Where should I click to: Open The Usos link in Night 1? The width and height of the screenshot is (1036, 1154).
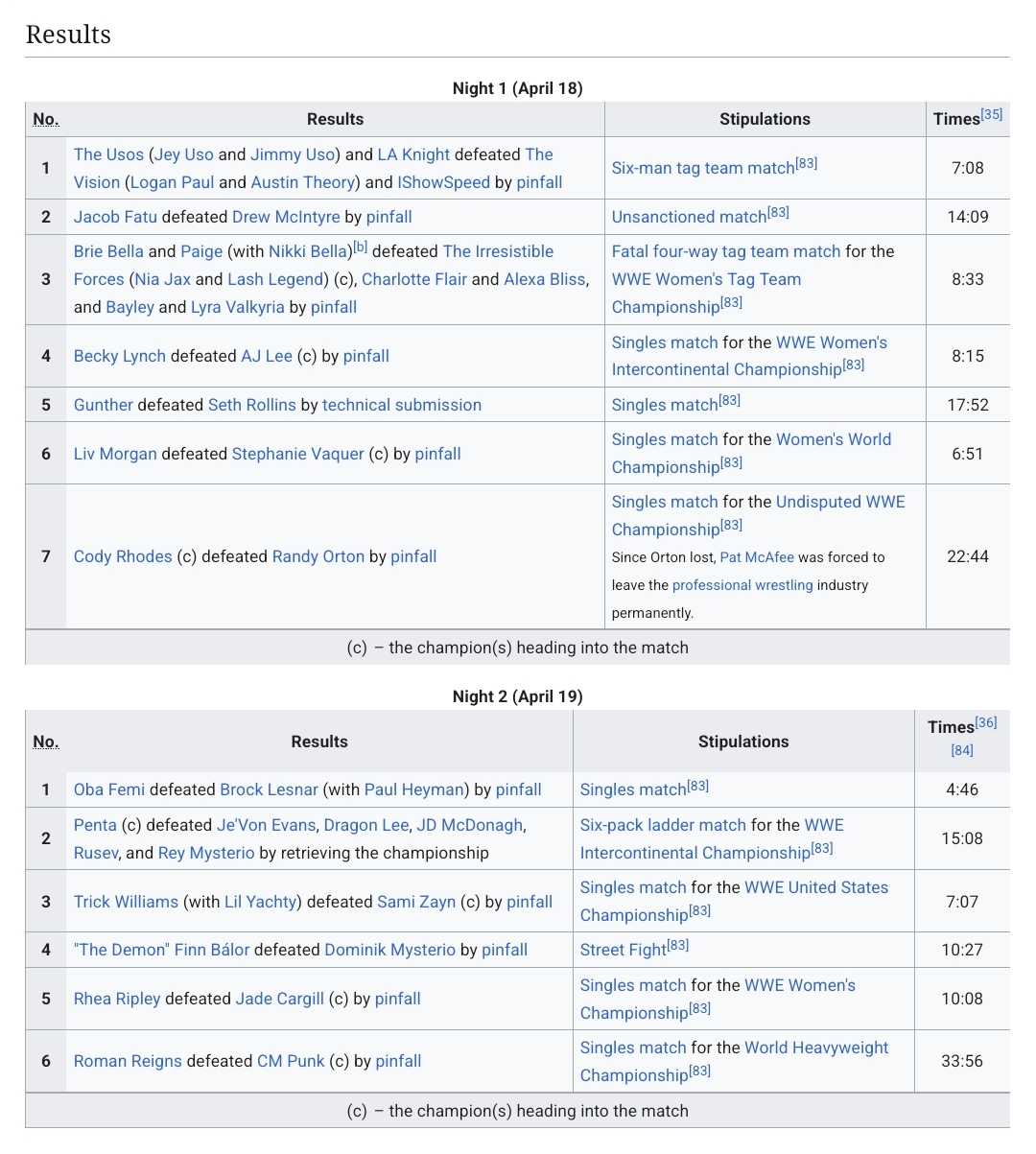(x=108, y=154)
